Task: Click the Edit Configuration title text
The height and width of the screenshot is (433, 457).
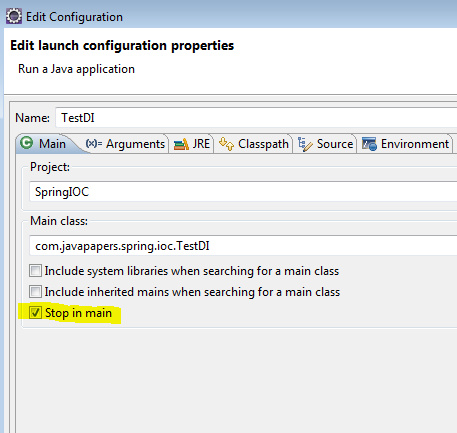Action: point(74,17)
